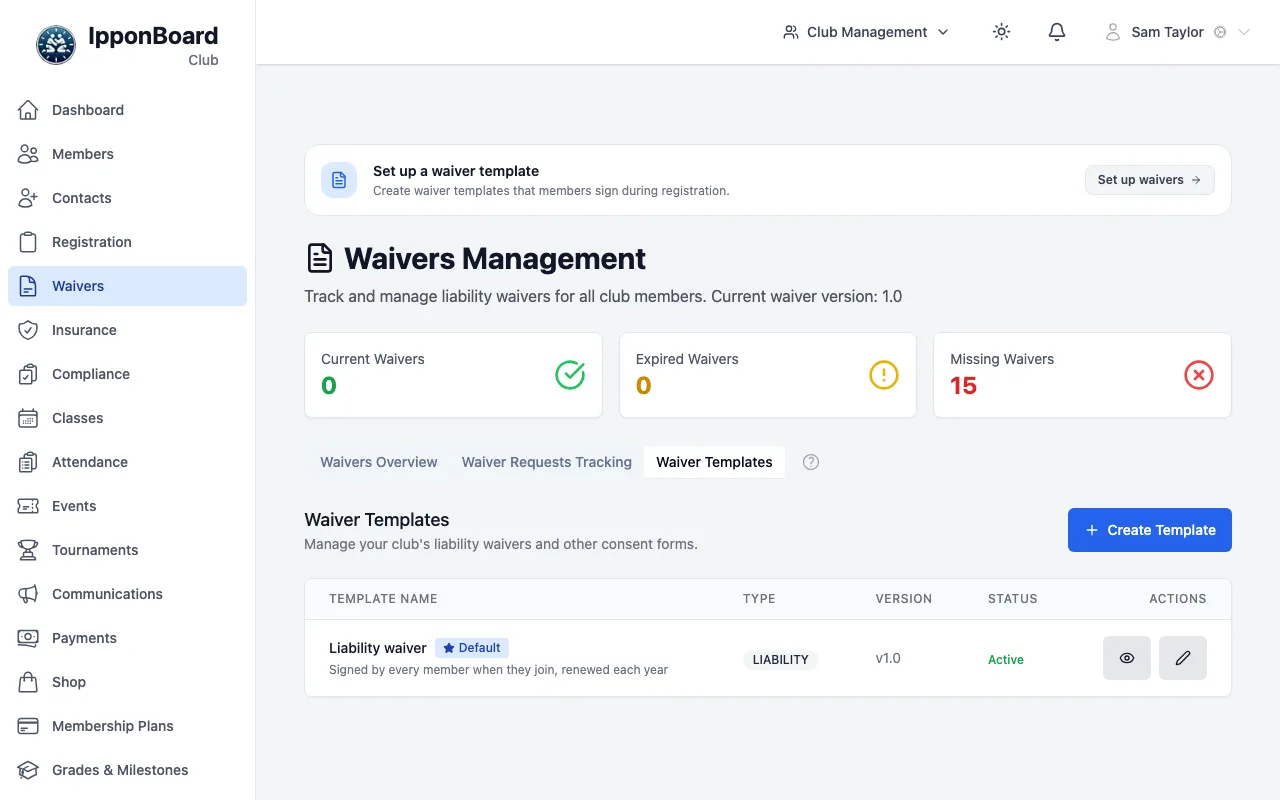Click the document icon in setup banner
The image size is (1280, 800).
(339, 180)
